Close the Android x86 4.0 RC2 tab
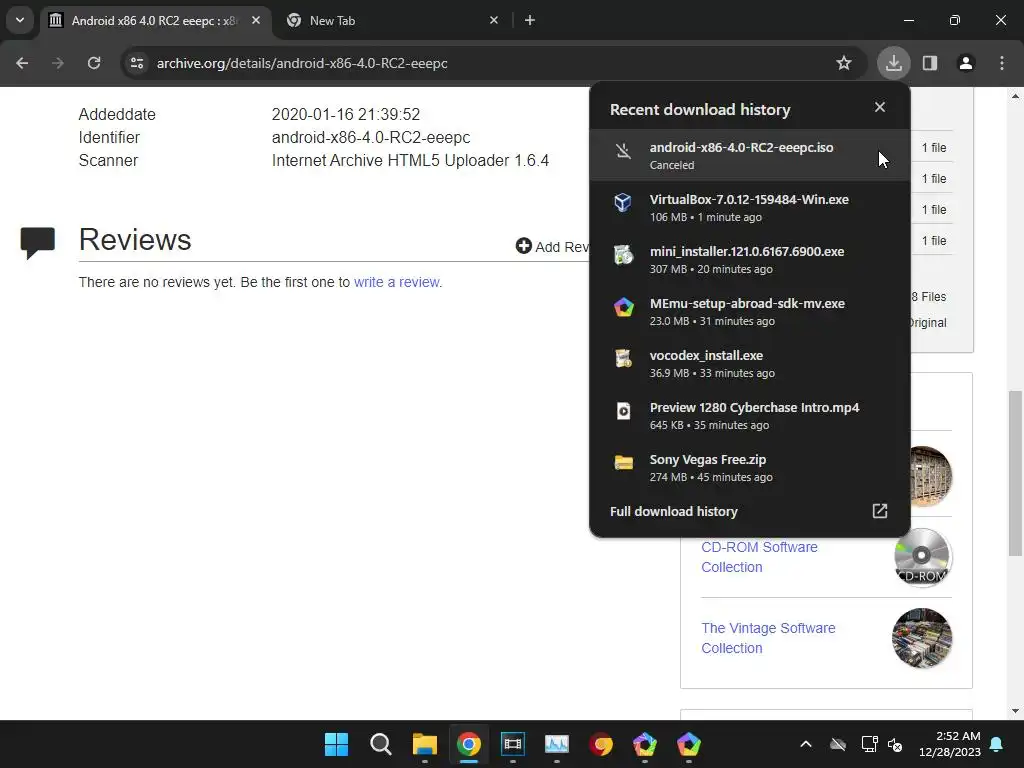This screenshot has width=1024, height=768. 256,20
